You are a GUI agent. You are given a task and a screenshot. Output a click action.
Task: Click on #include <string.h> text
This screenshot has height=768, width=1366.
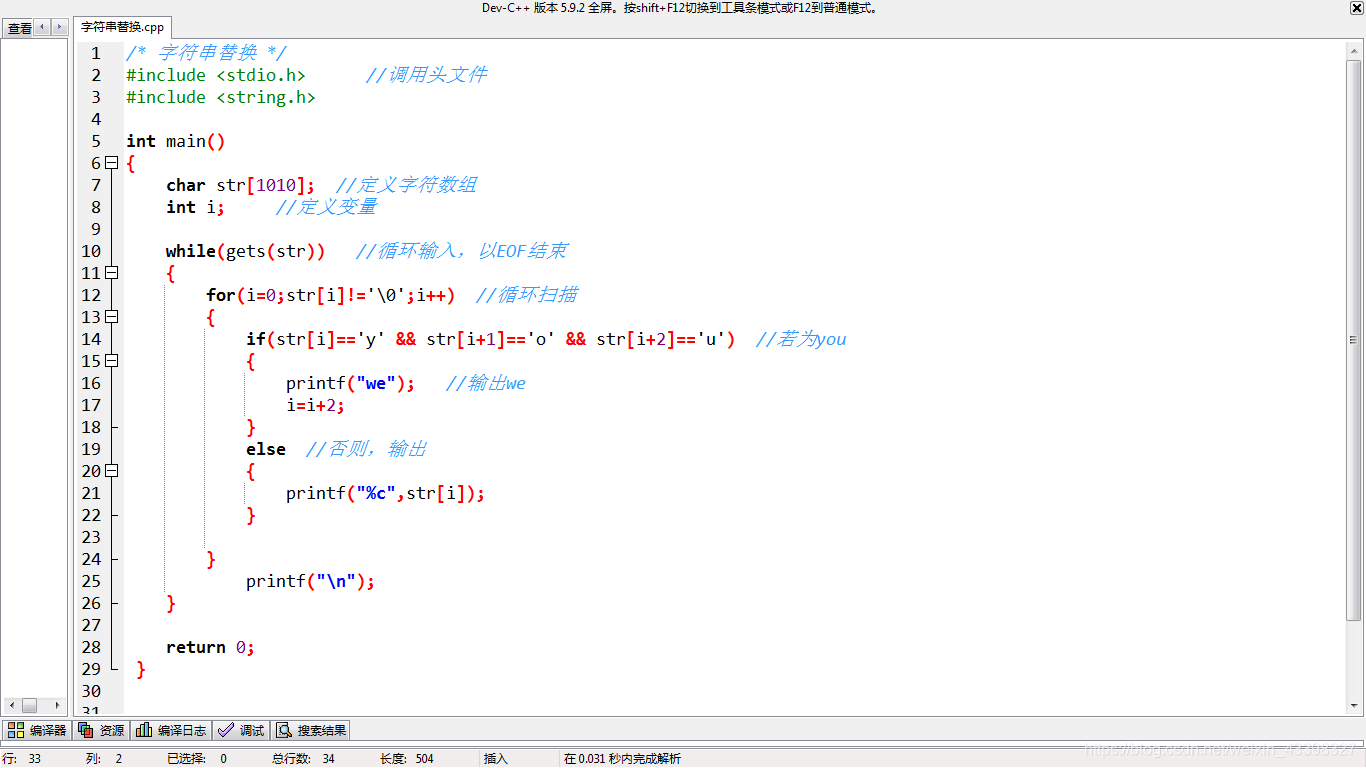221,97
